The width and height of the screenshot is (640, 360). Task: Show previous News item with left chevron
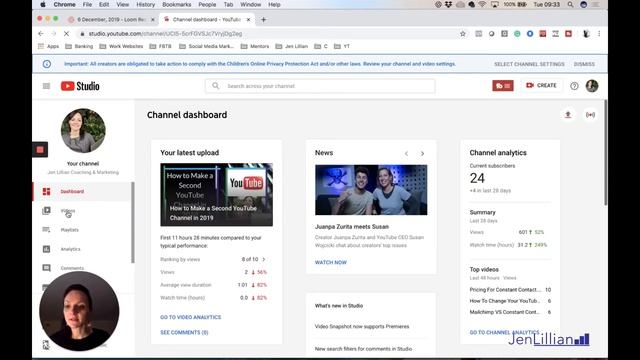click(407, 153)
